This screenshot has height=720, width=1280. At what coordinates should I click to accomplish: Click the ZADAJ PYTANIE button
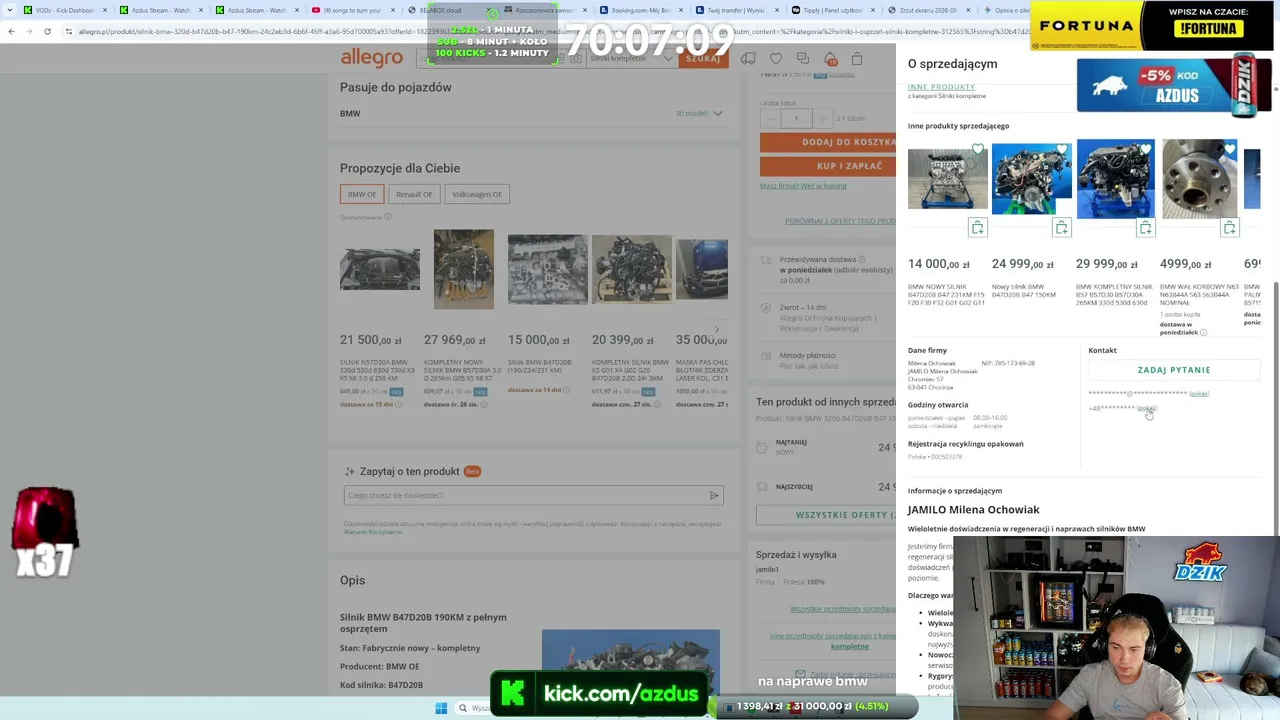point(1174,370)
